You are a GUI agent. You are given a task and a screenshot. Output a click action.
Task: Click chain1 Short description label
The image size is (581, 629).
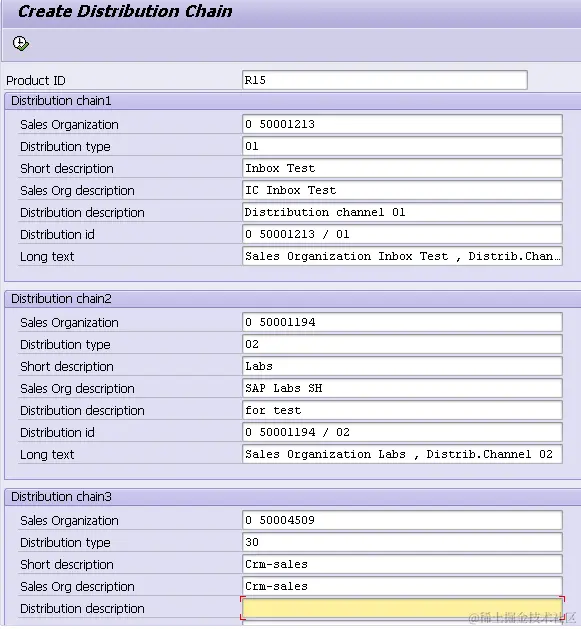click(x=67, y=169)
